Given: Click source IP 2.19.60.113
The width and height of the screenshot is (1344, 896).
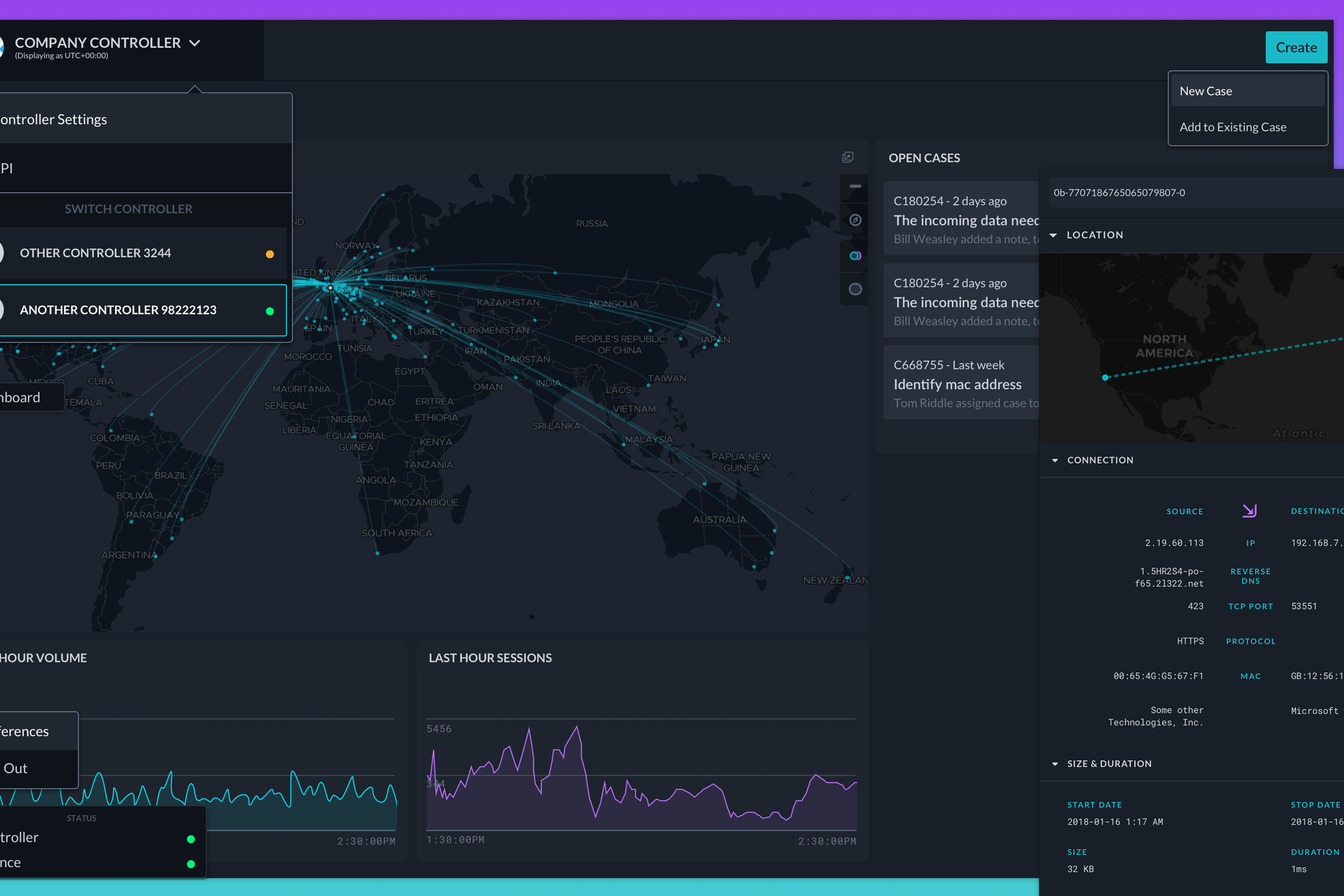Looking at the screenshot, I should [x=1174, y=543].
